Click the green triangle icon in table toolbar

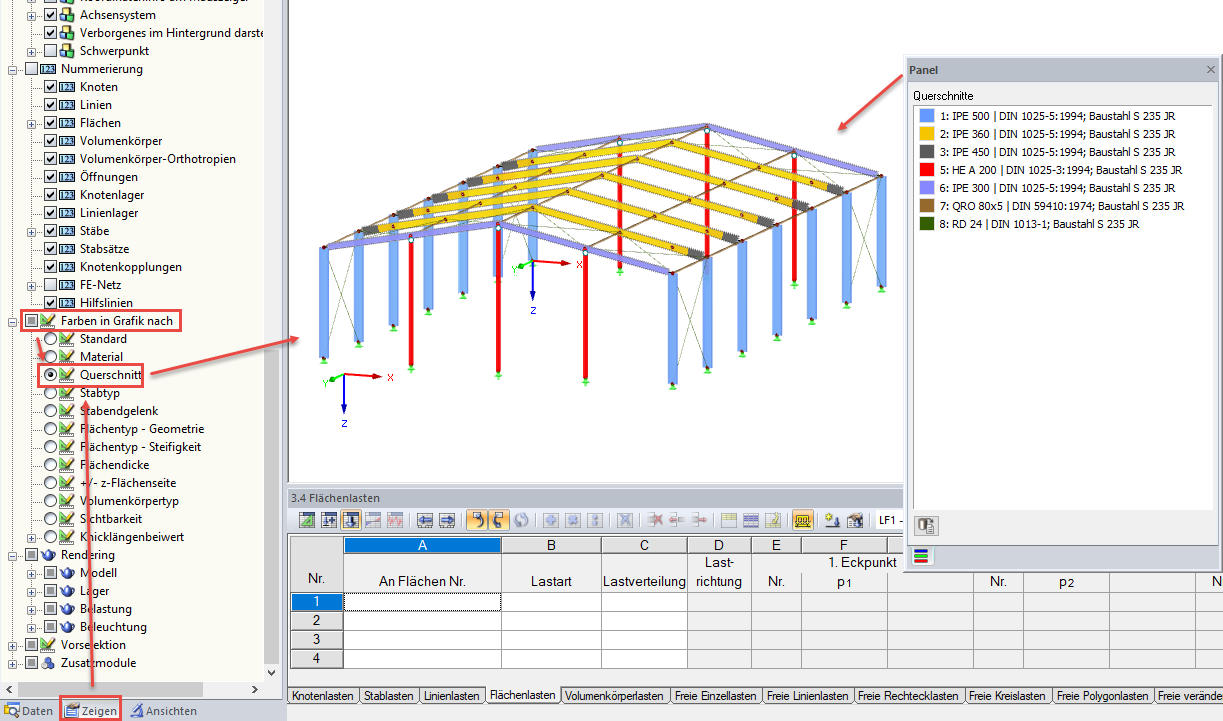(306, 520)
